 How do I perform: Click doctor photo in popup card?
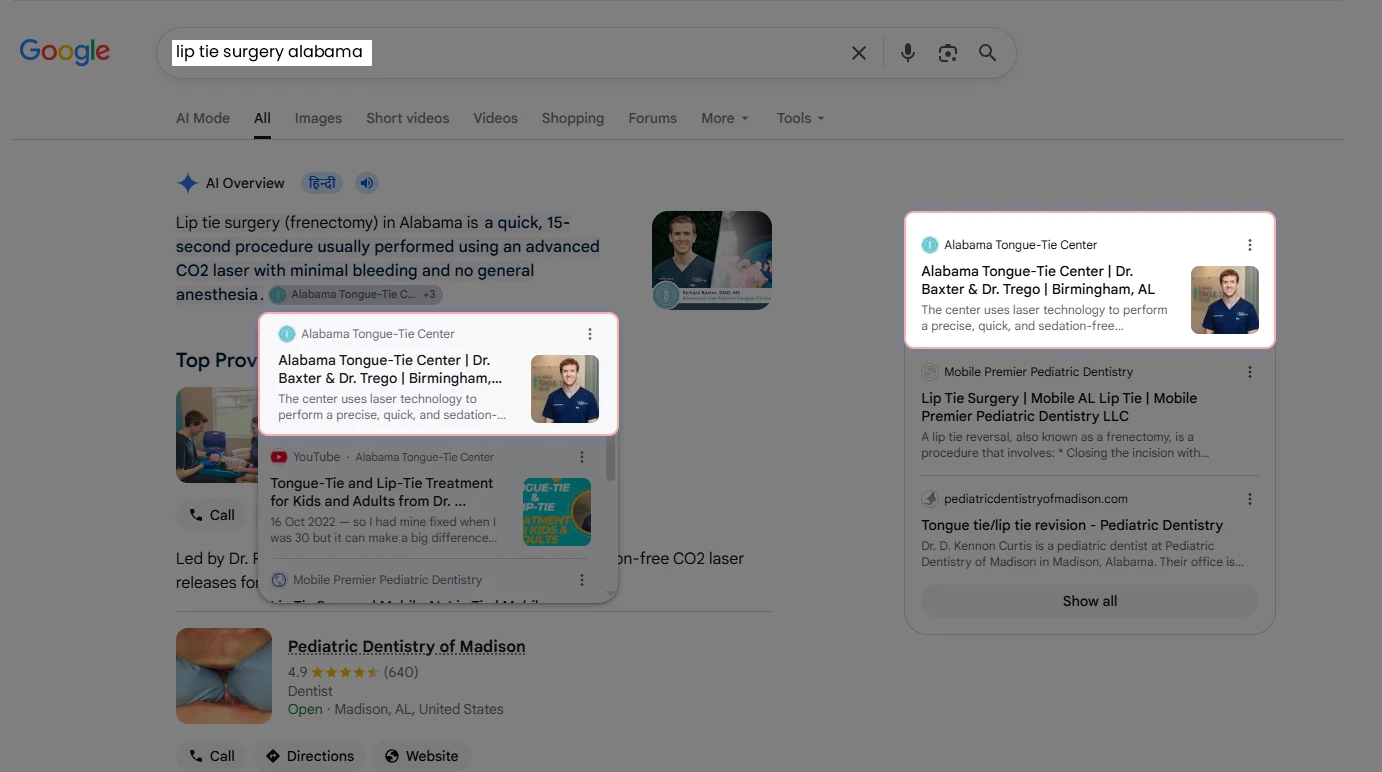[565, 389]
